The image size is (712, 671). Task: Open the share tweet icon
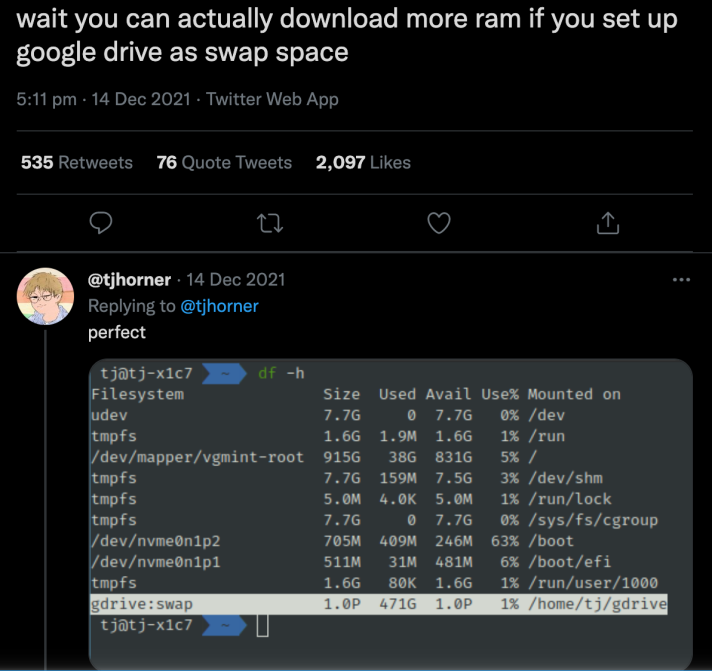(x=607, y=224)
